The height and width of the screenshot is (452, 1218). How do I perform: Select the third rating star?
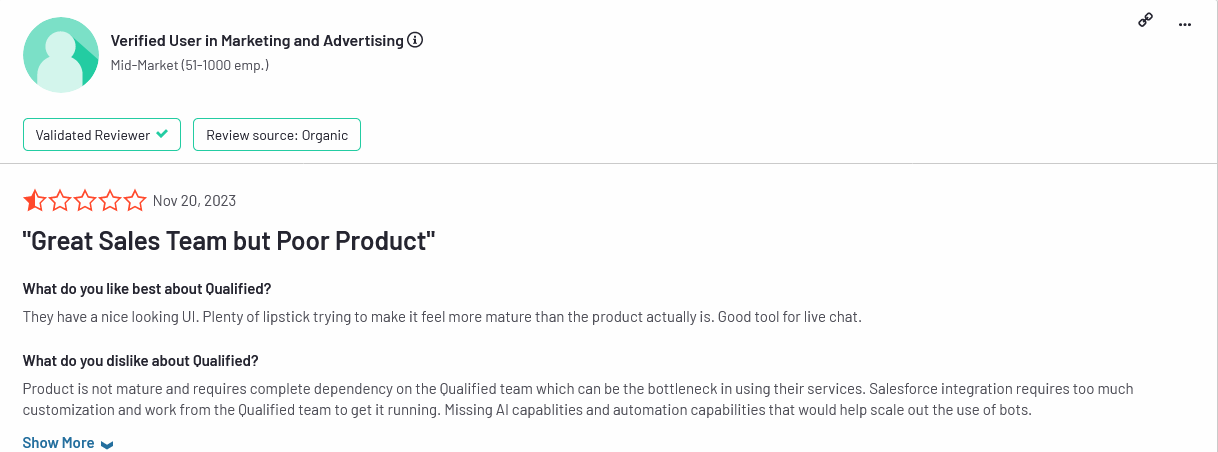85,201
